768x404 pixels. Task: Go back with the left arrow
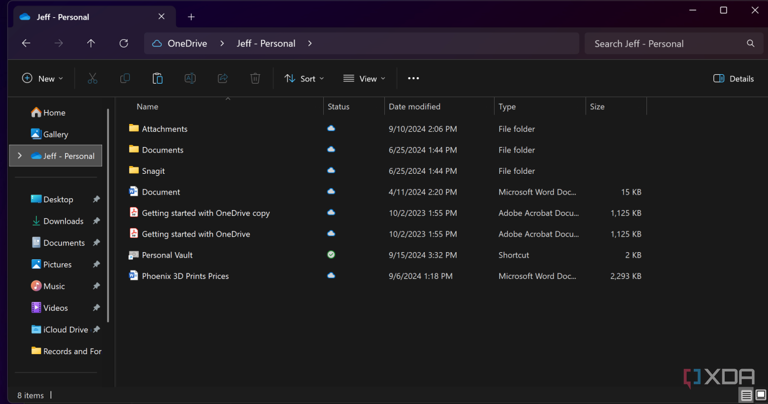coord(26,44)
